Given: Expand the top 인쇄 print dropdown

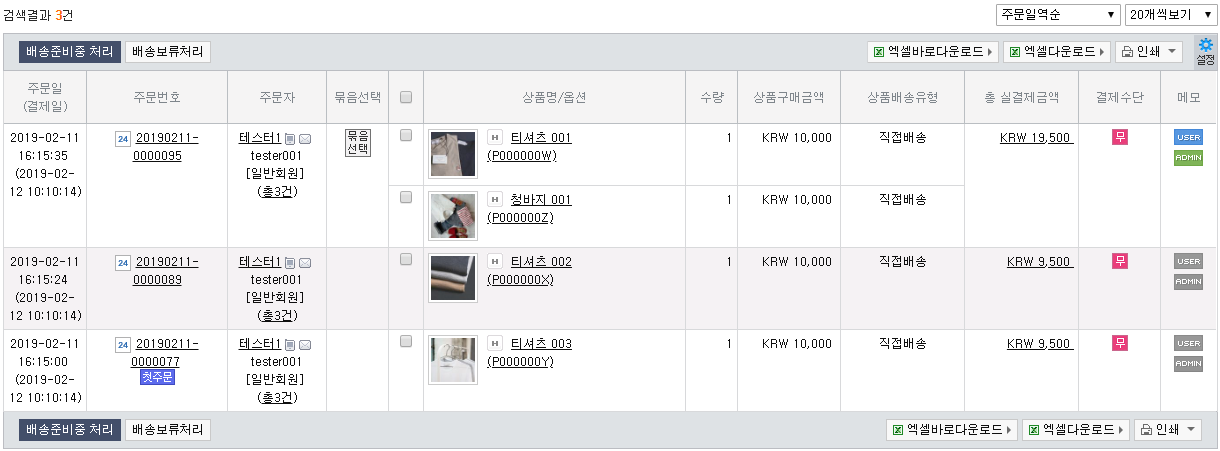Looking at the screenshot, I should 1148,52.
